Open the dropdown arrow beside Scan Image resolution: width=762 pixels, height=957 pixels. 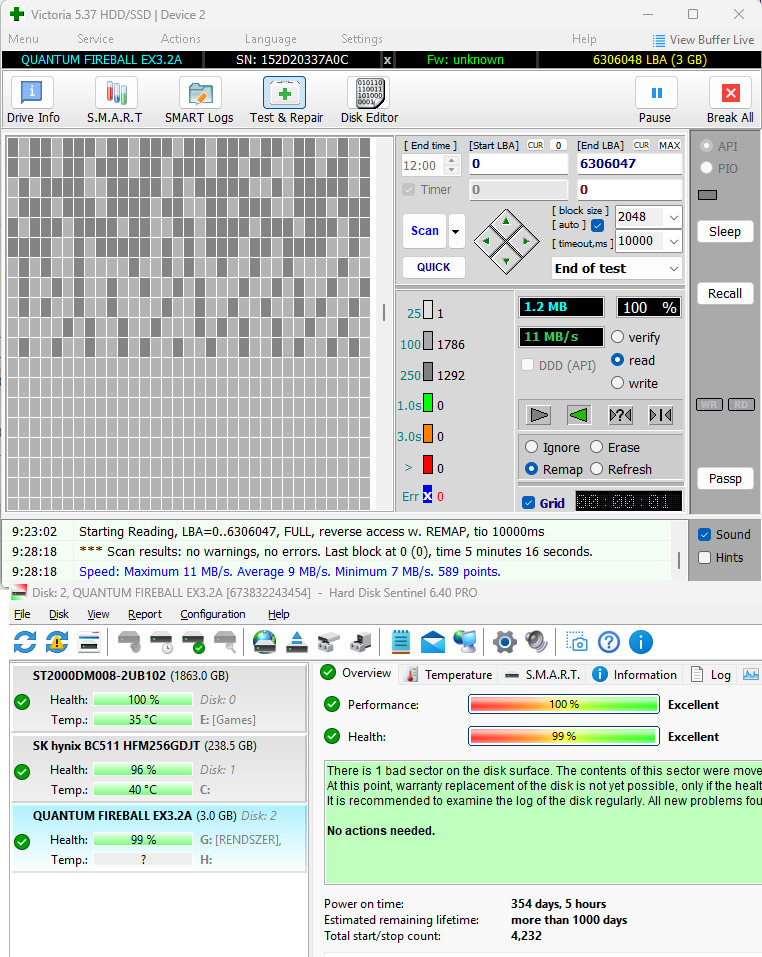tap(456, 231)
